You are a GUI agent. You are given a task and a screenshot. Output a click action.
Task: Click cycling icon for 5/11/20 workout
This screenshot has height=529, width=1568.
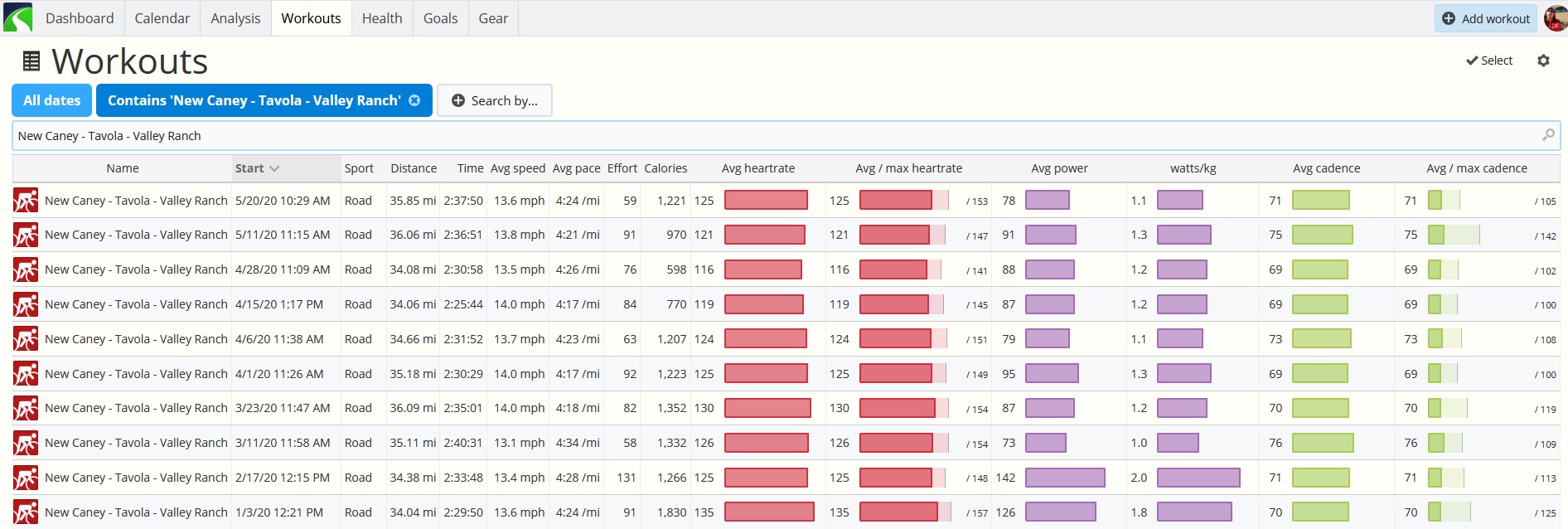26,235
